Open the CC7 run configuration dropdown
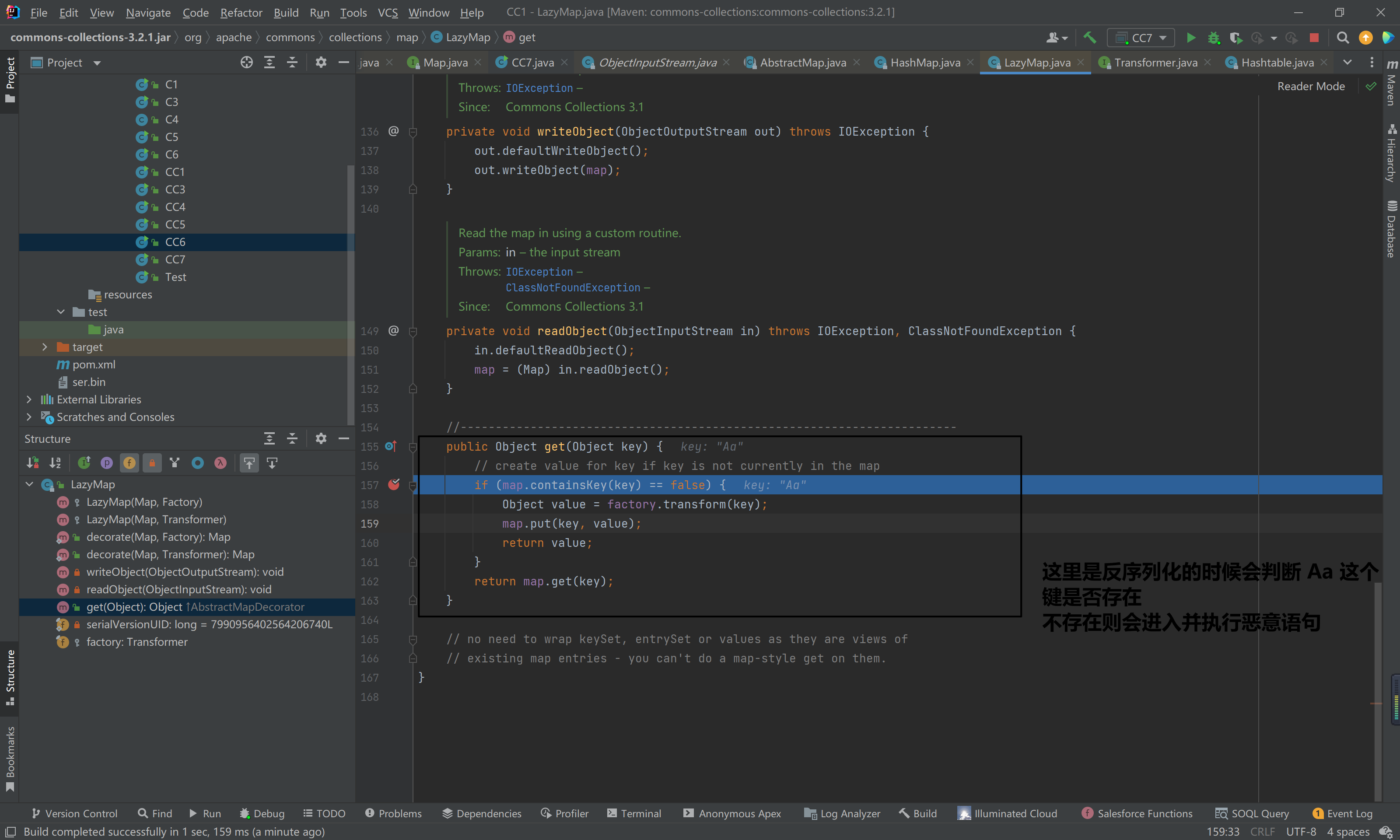 pos(1141,38)
